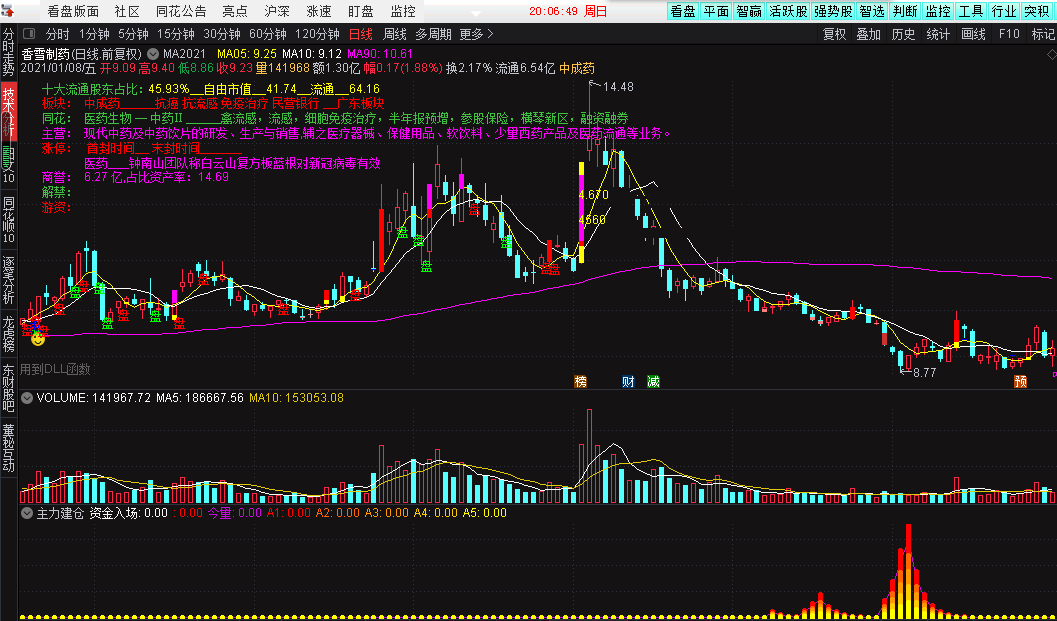Open the 逐笔分析 side tab

8,279
